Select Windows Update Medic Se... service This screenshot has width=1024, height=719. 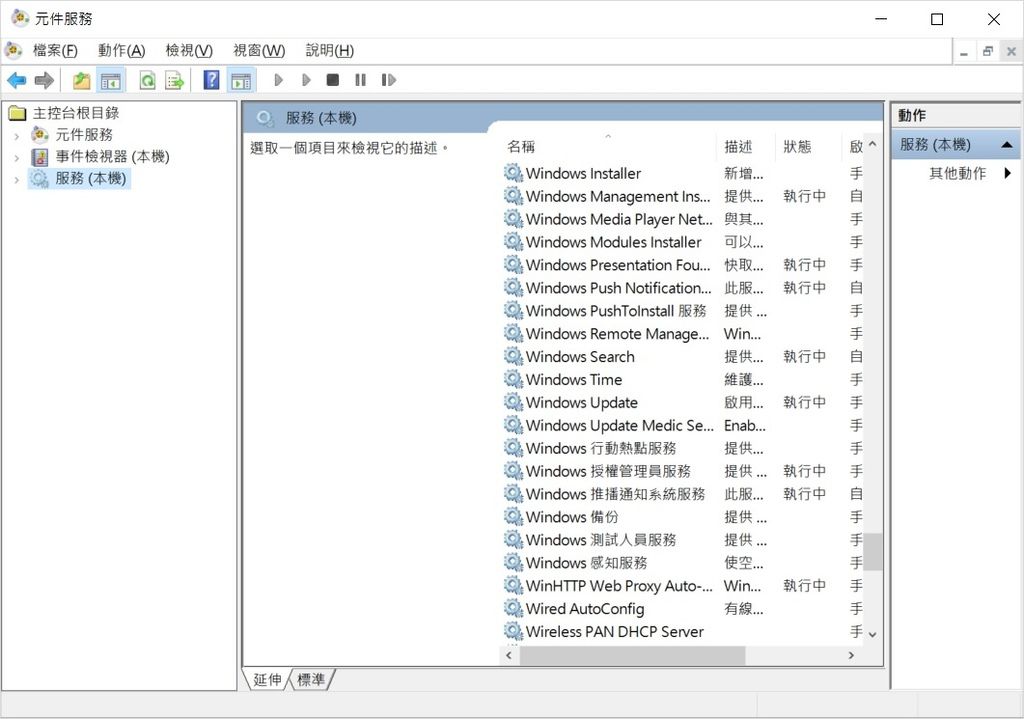[684, 425]
